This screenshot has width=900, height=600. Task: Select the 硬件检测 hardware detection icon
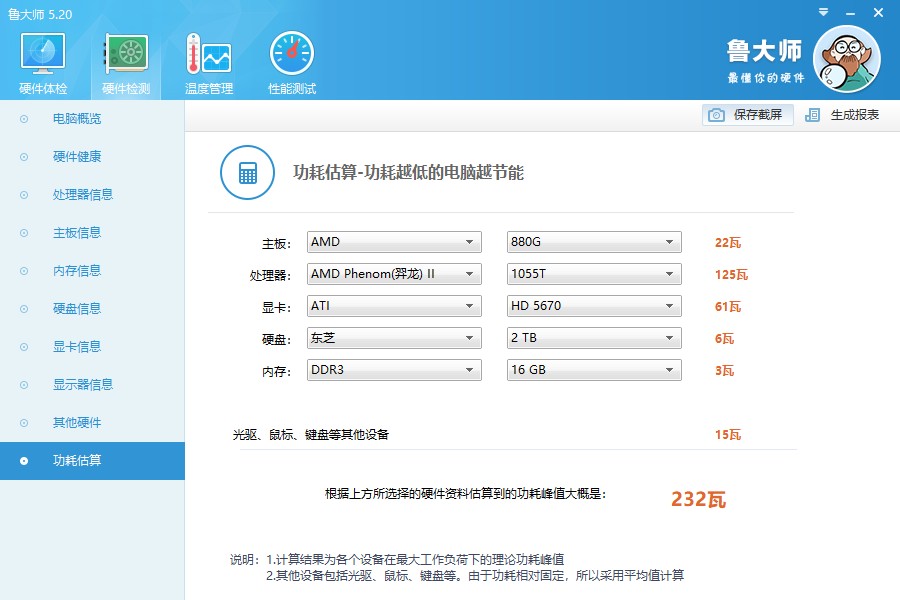126,54
